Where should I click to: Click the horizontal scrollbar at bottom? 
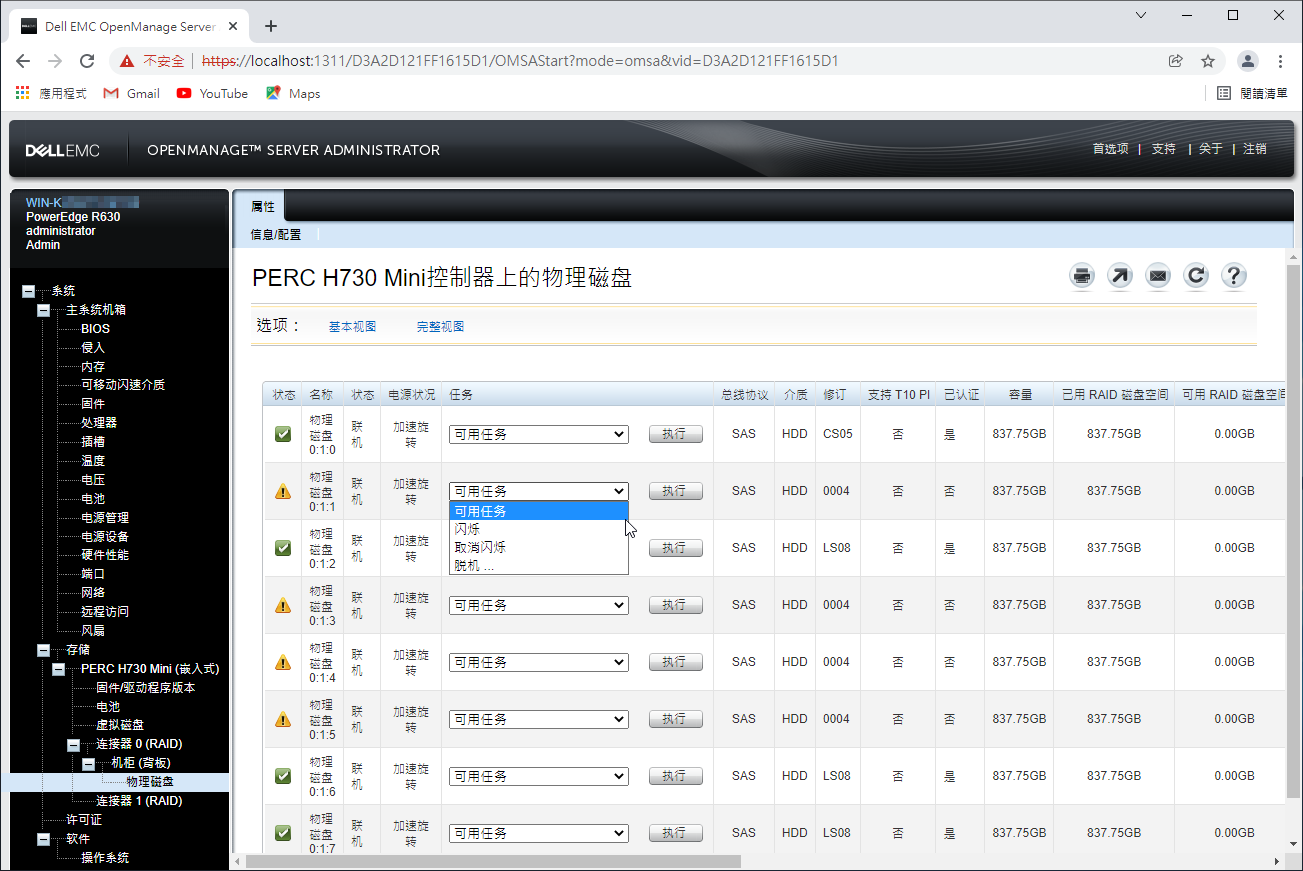click(493, 861)
